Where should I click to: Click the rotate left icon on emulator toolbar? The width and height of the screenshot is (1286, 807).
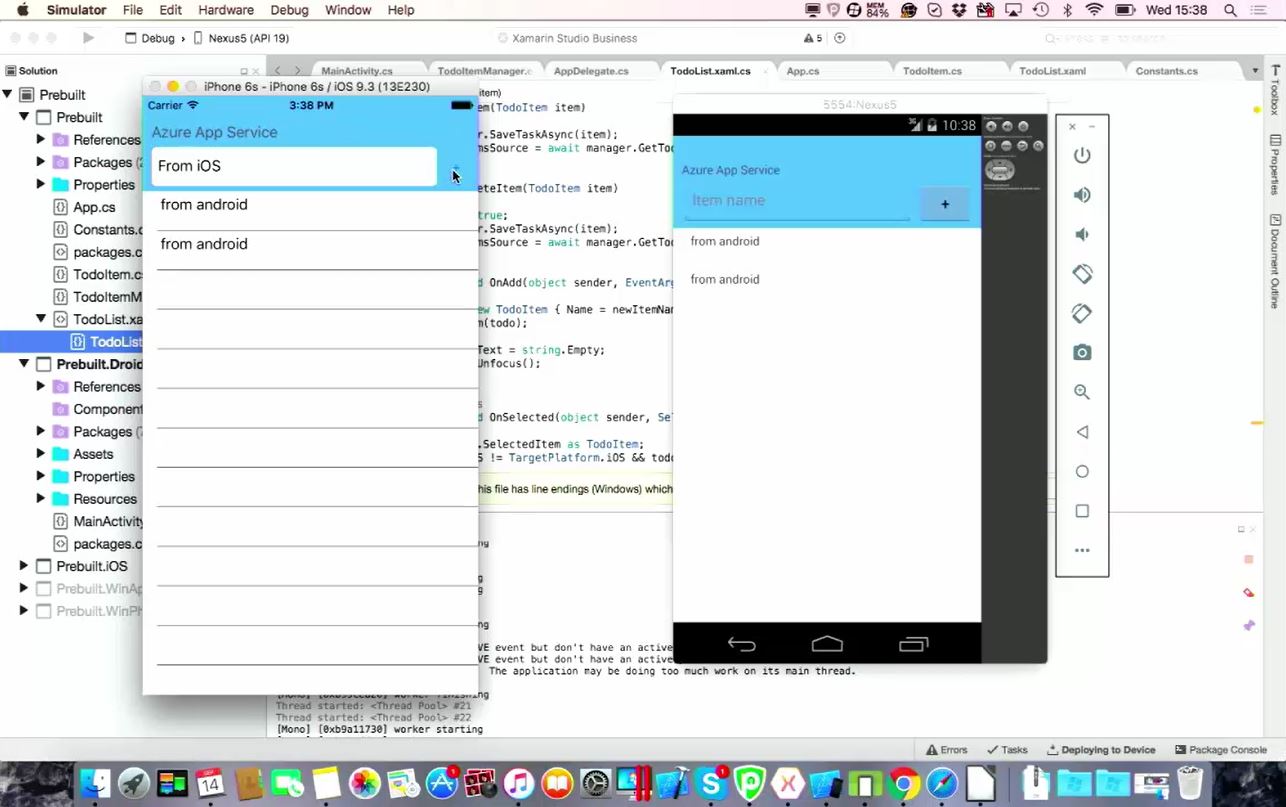(1082, 274)
